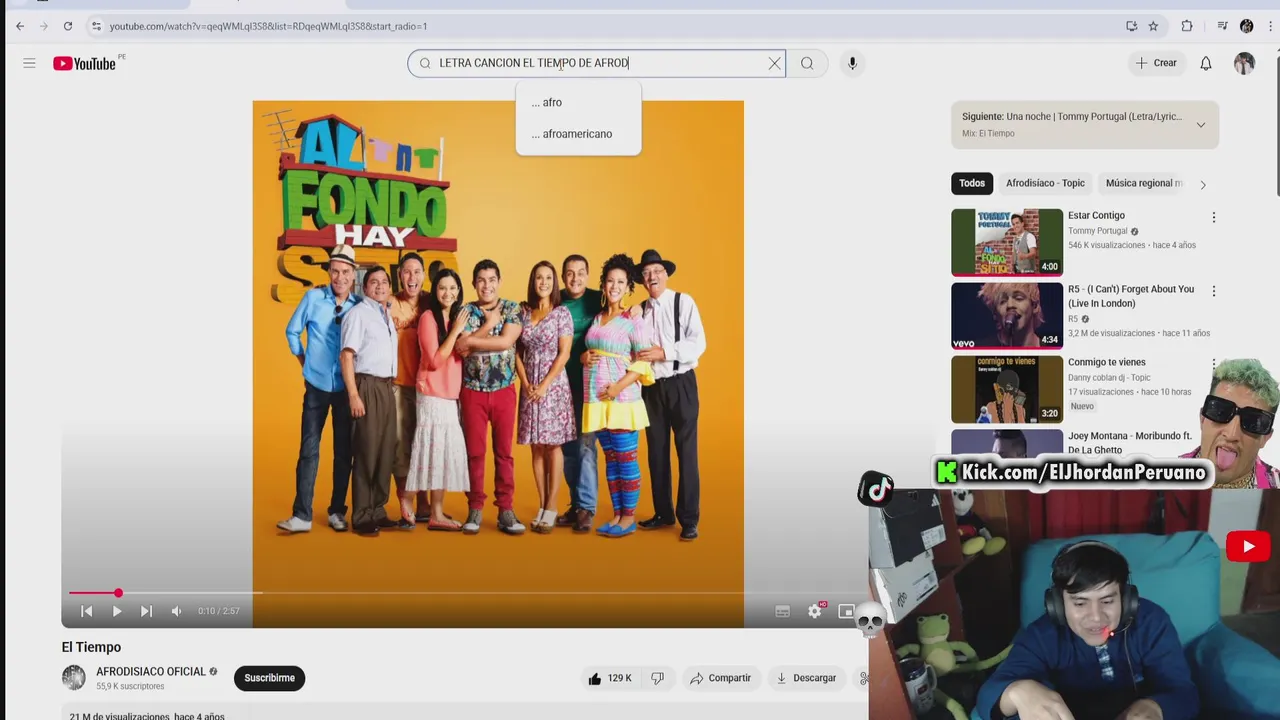The height and width of the screenshot is (720, 1280).
Task: Open options for the R5 video
Action: [x=1214, y=291]
